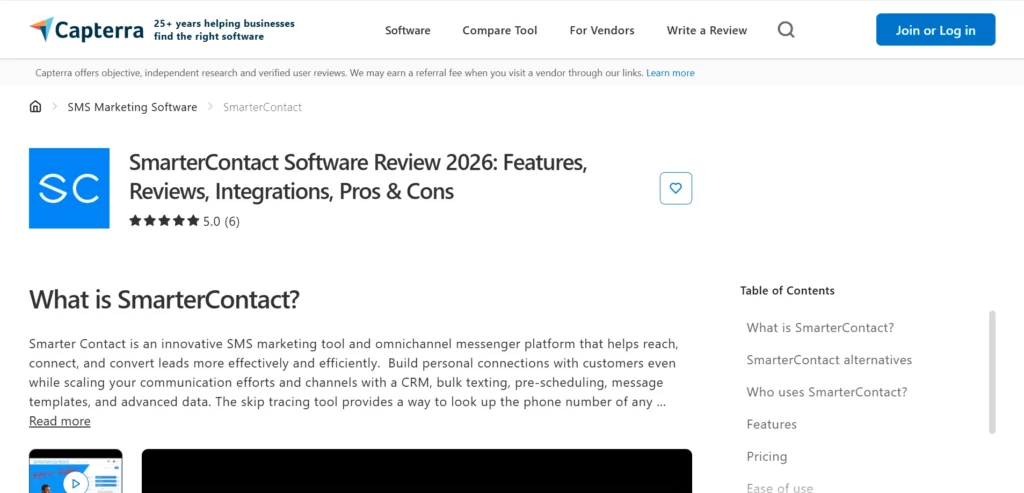Select Write a Review
Viewport: 1024px width, 493px height.
pyautogui.click(x=707, y=30)
